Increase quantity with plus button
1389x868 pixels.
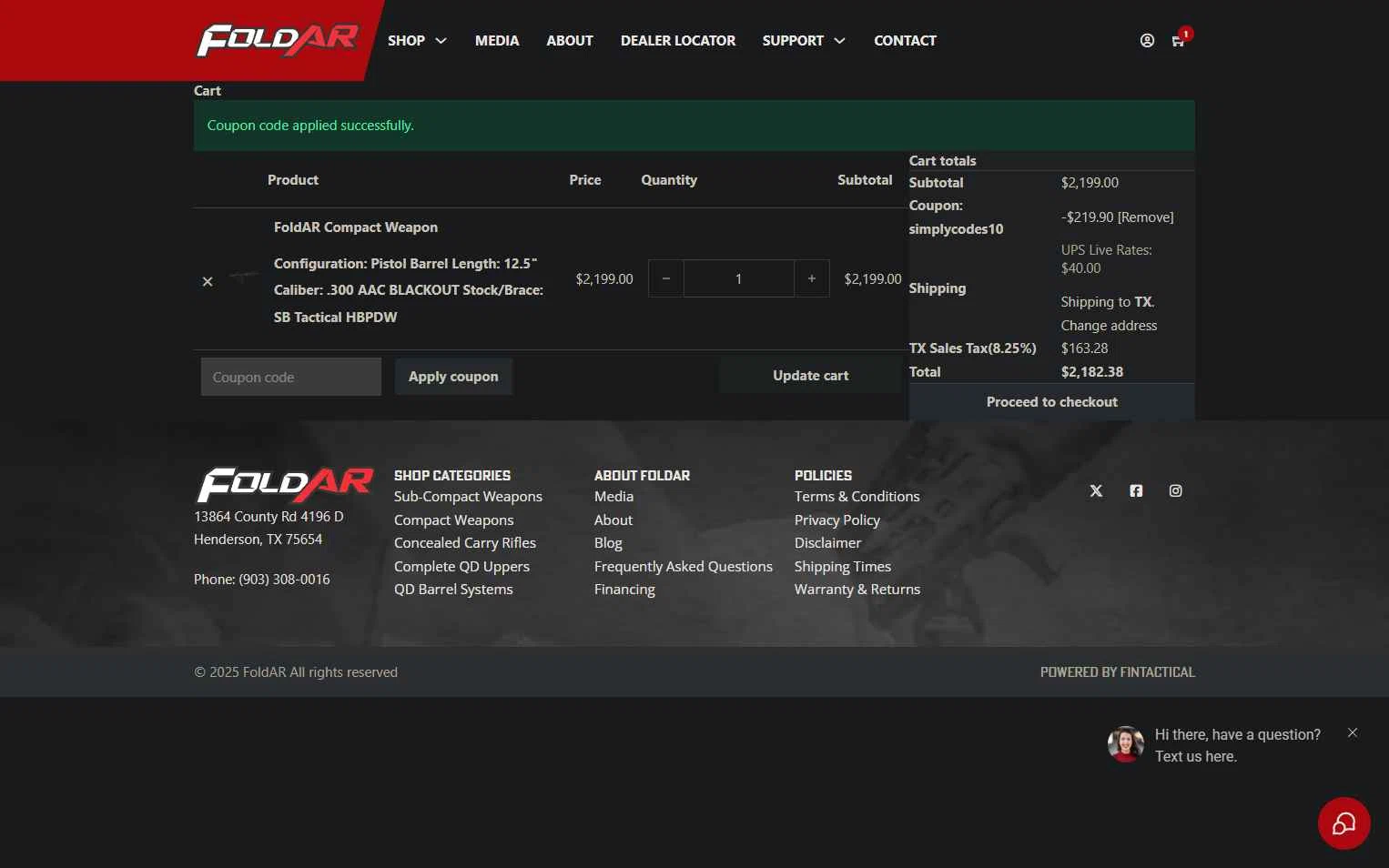coord(811,278)
